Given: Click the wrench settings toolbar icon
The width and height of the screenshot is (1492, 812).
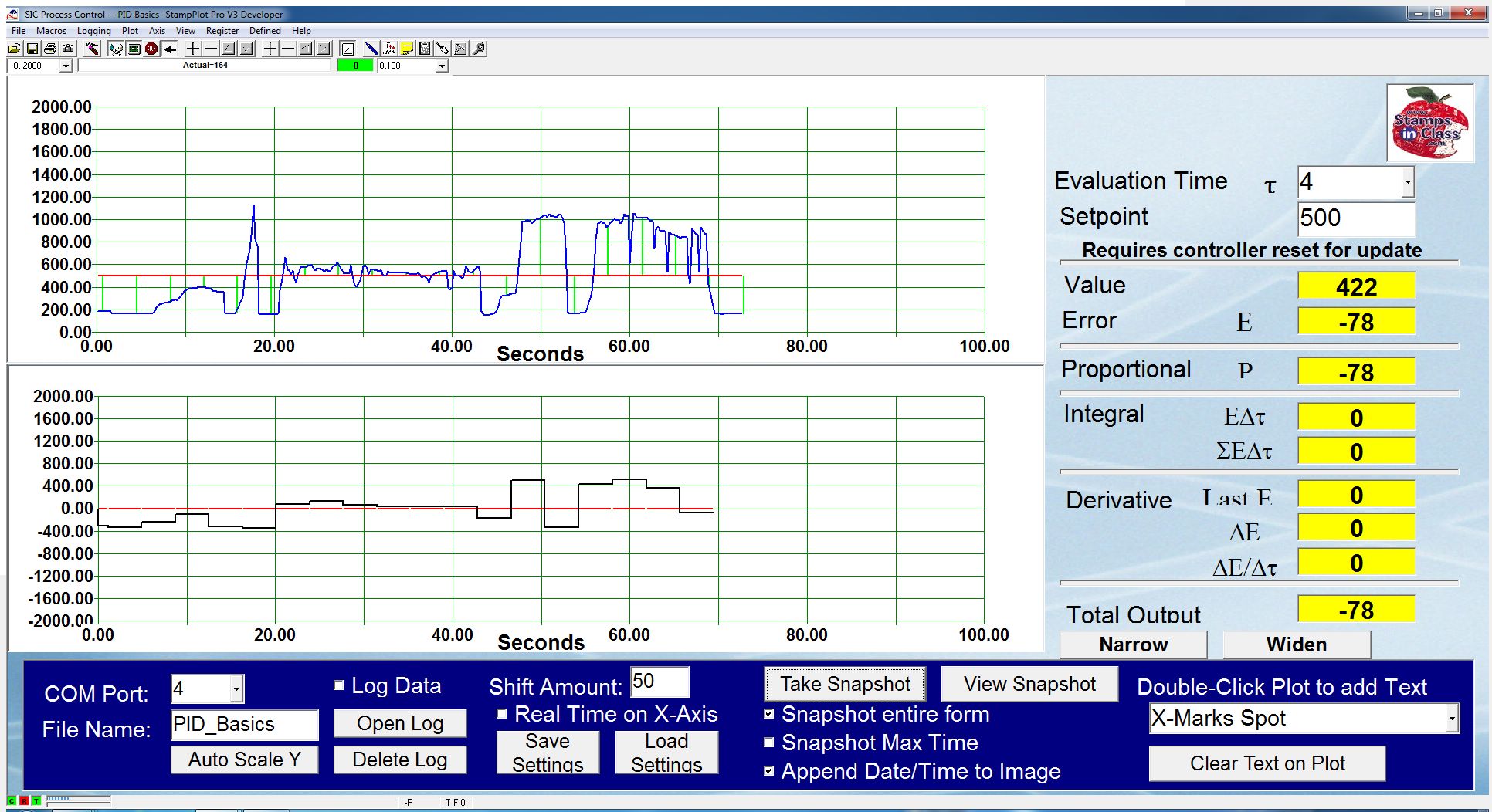Looking at the screenshot, I should (479, 49).
